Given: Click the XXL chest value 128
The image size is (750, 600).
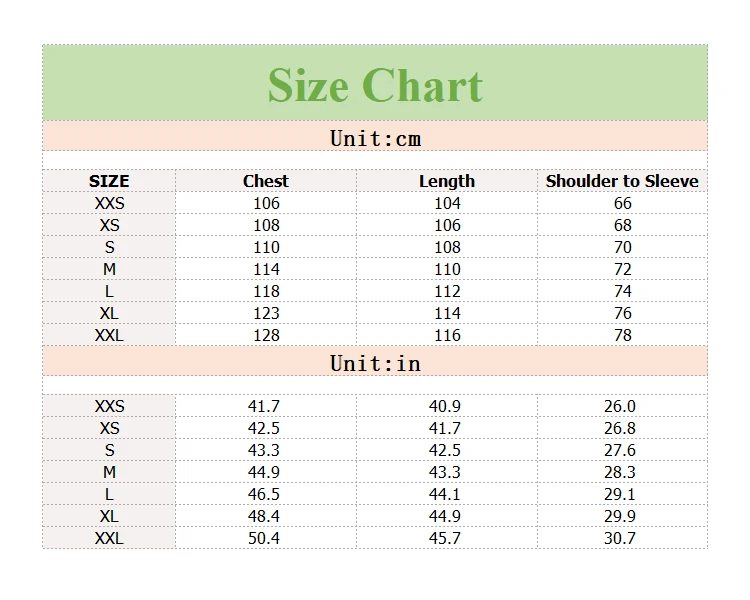Looking at the screenshot, I should (x=266, y=335).
